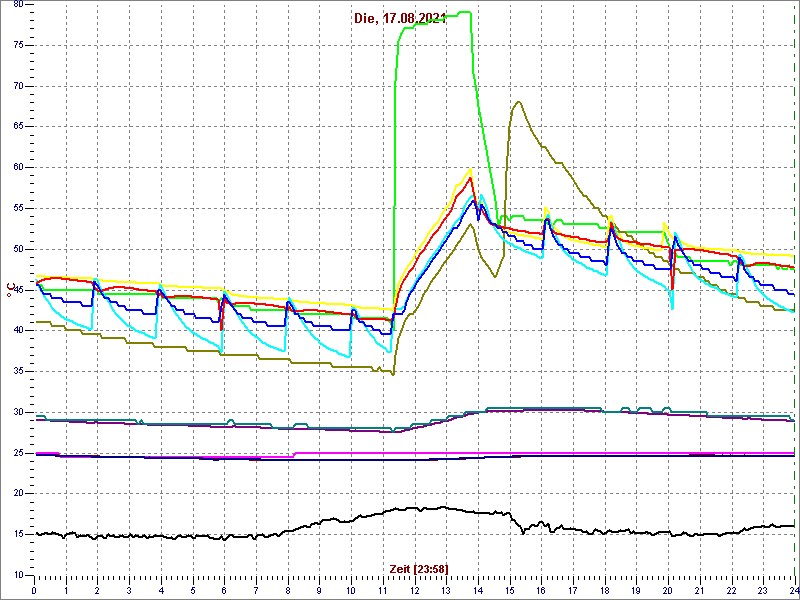Click hour 17 on the time axis
This screenshot has height=600, width=800.
(573, 590)
